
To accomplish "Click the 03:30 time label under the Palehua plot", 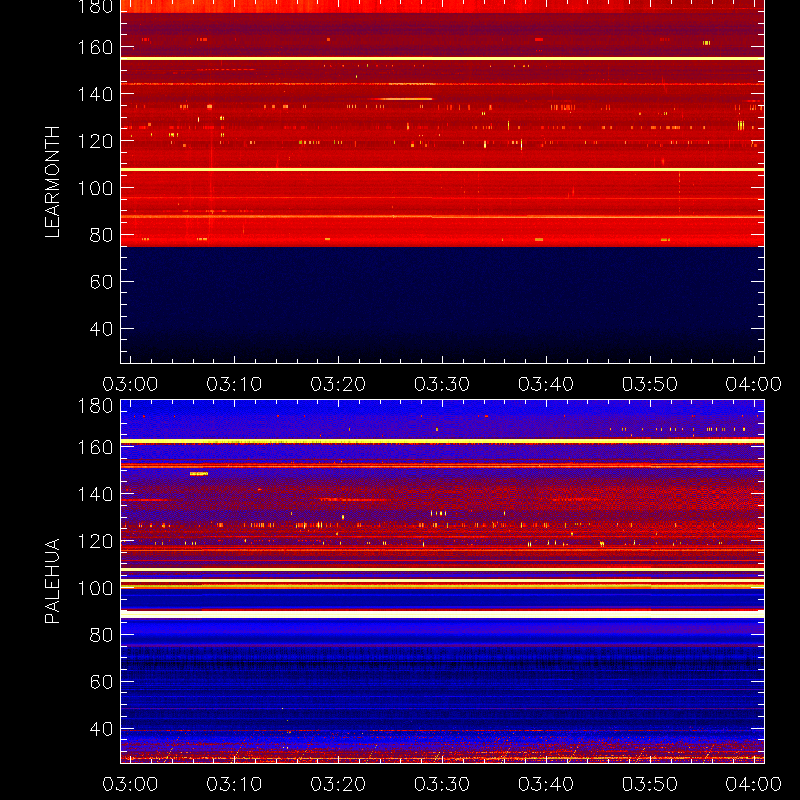I will (x=442, y=784).
